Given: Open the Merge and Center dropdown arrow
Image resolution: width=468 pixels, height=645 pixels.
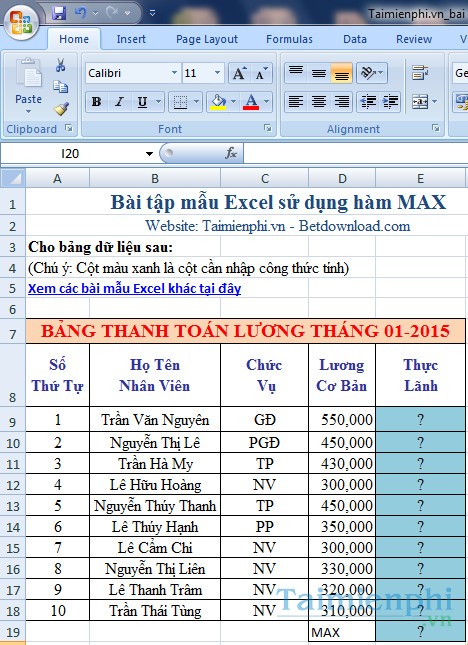Looking at the screenshot, I should pyautogui.click(x=434, y=102).
